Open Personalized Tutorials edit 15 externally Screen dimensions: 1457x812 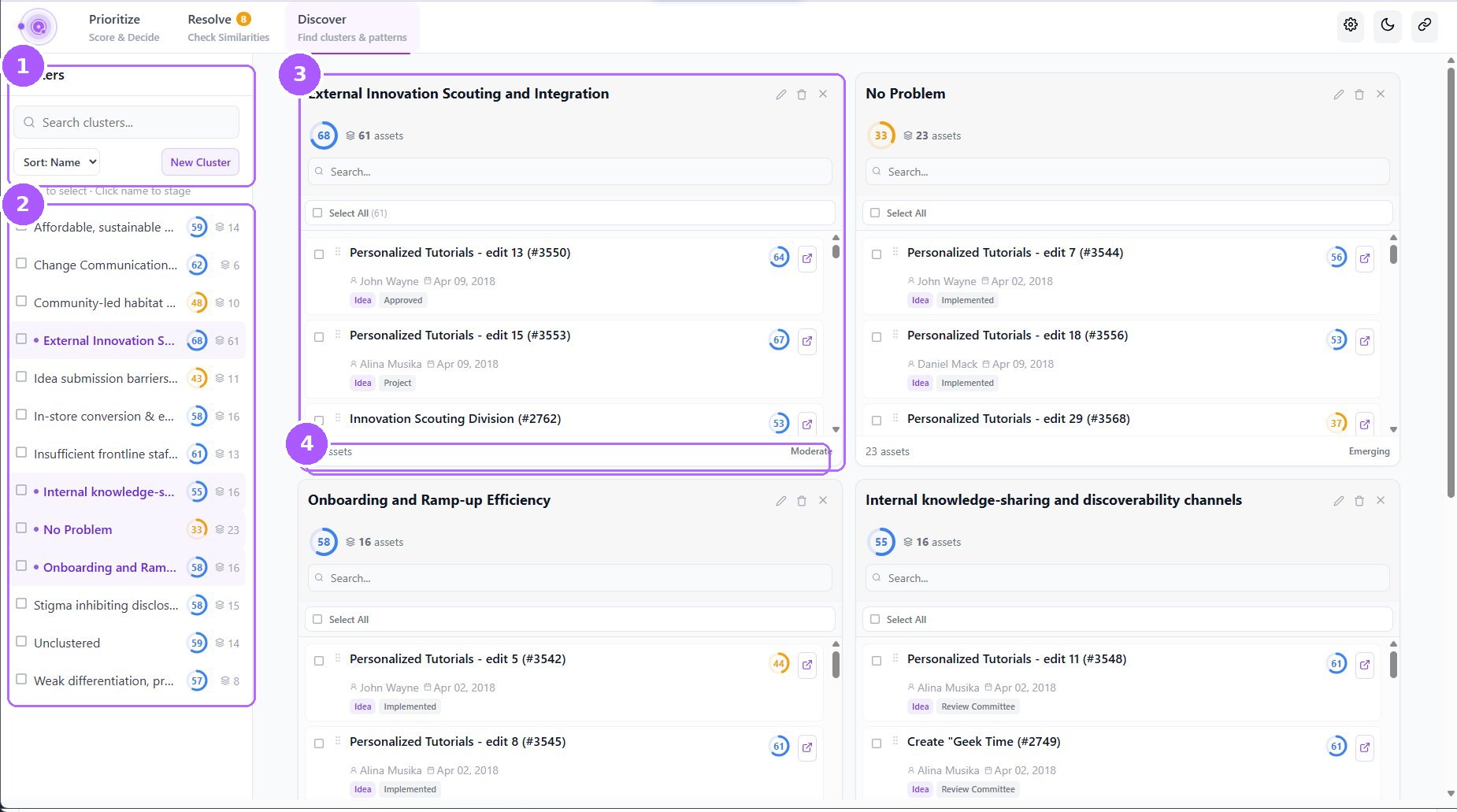coord(807,341)
